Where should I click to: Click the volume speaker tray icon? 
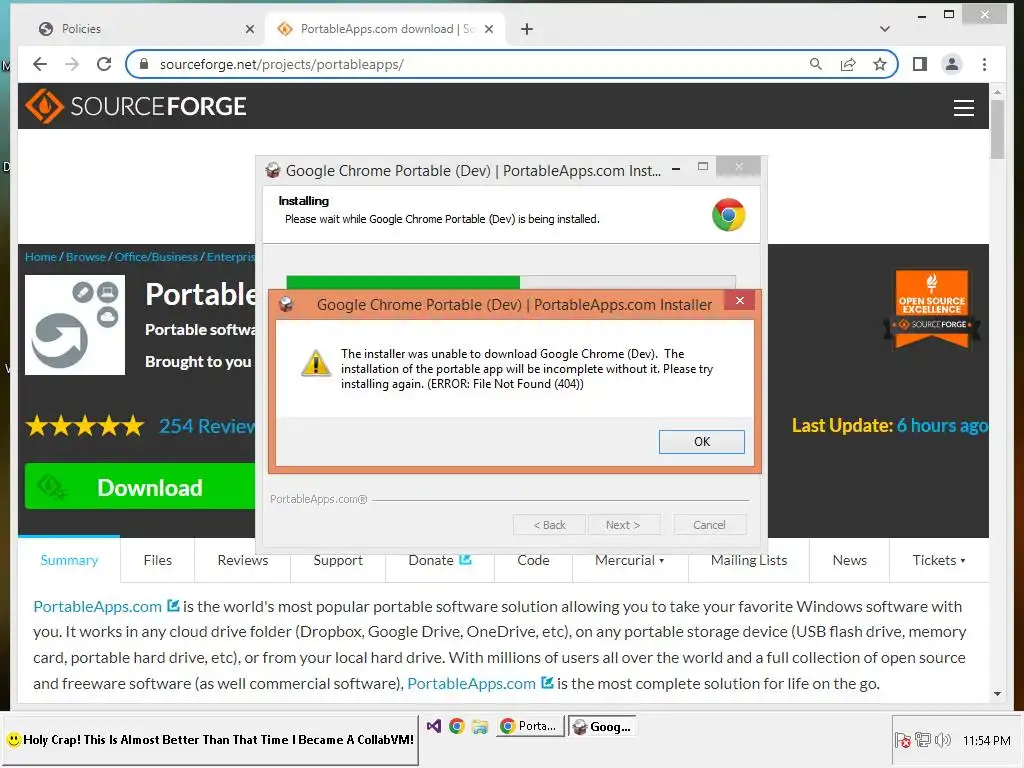[942, 740]
